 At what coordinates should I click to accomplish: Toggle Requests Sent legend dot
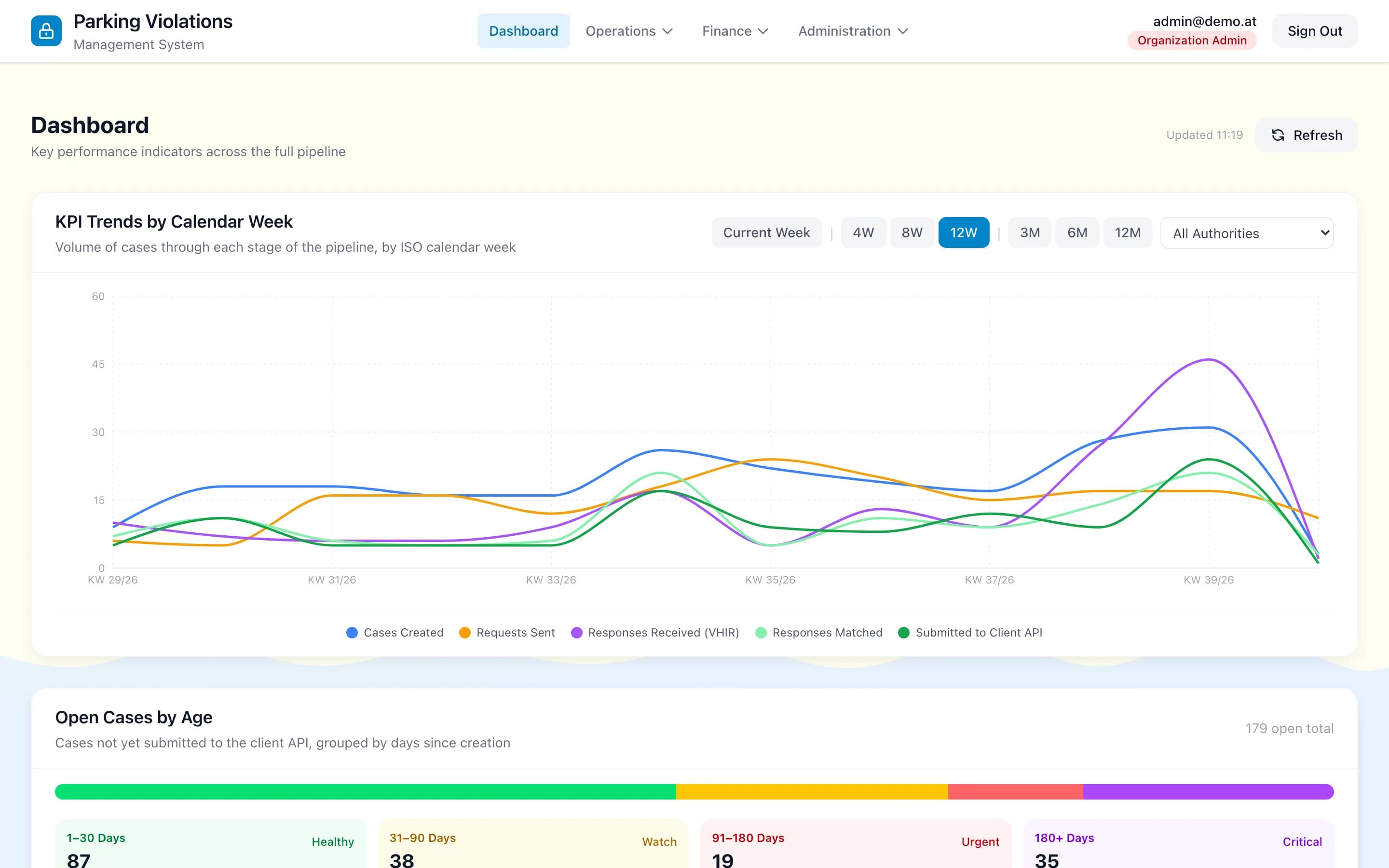[x=465, y=633]
